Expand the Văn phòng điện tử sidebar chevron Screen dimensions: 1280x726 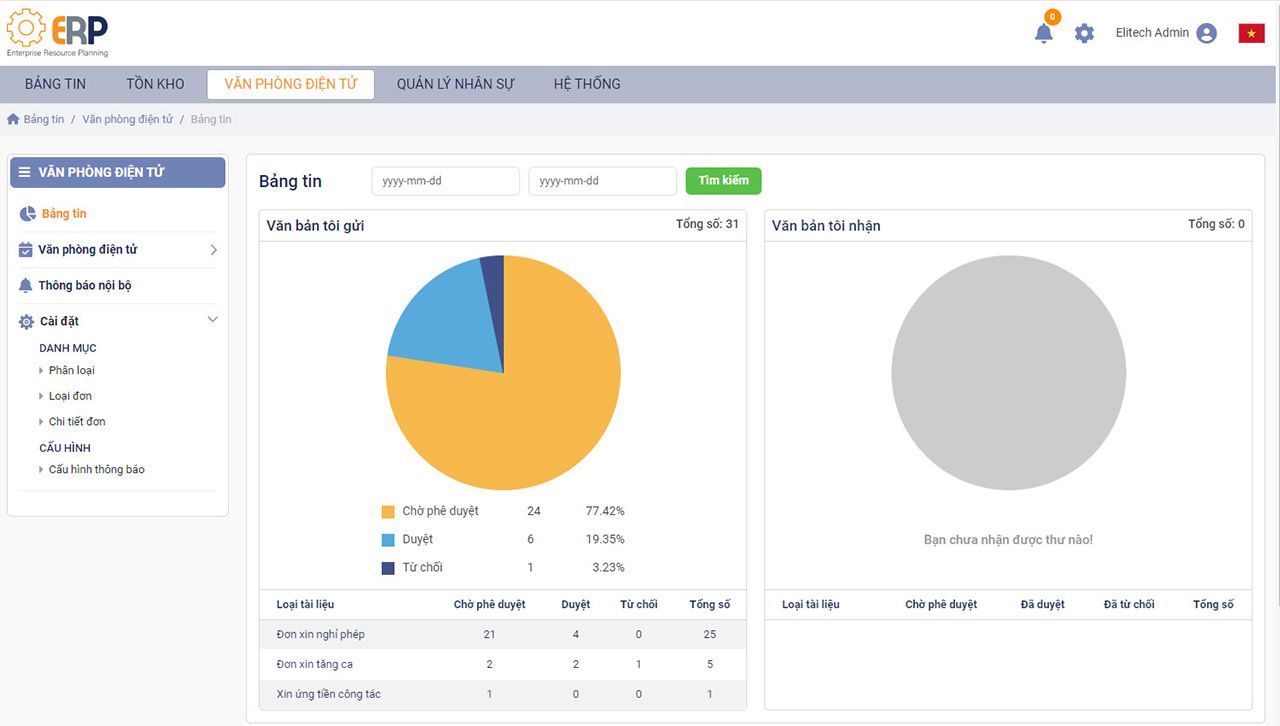(213, 249)
